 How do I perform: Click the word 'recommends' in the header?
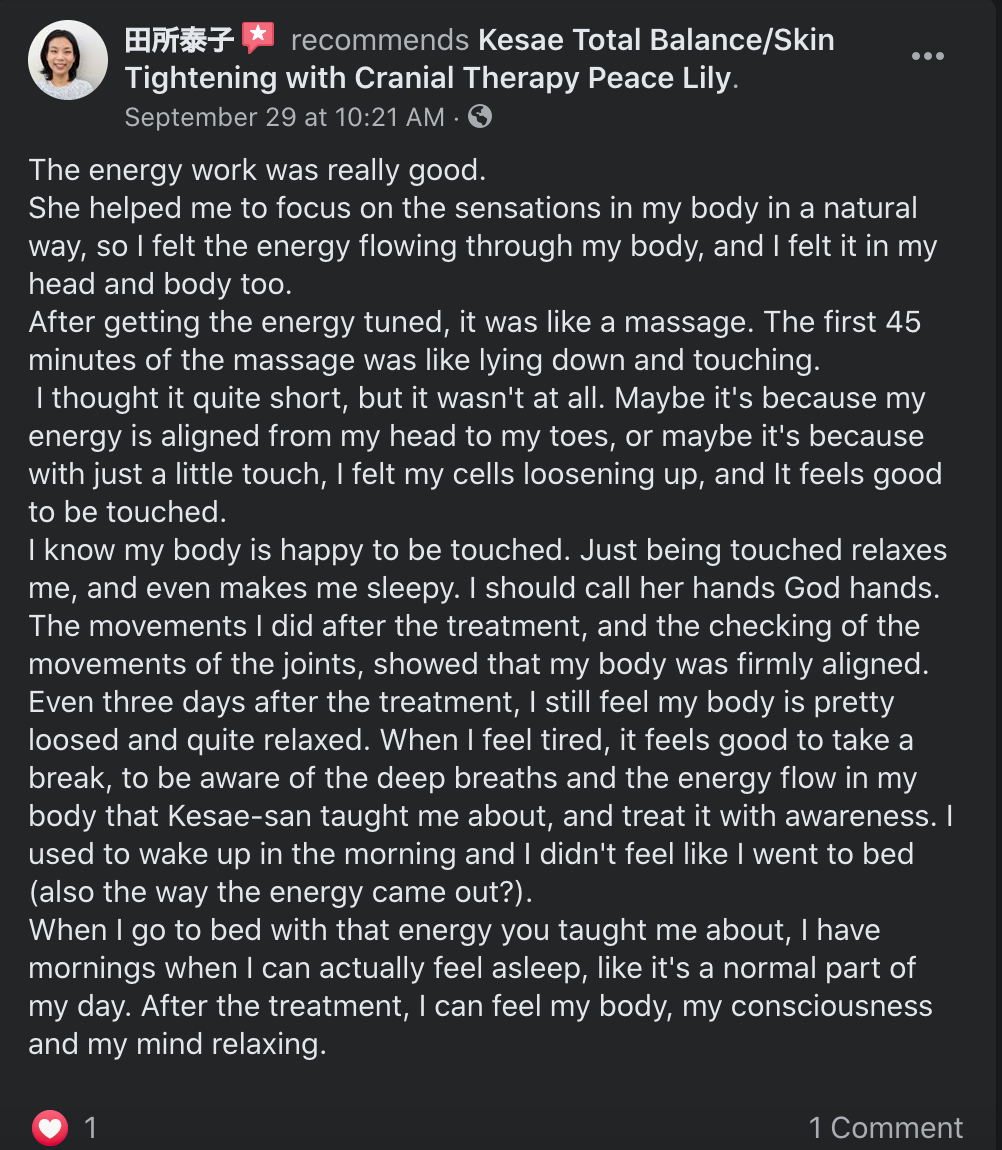pos(380,40)
